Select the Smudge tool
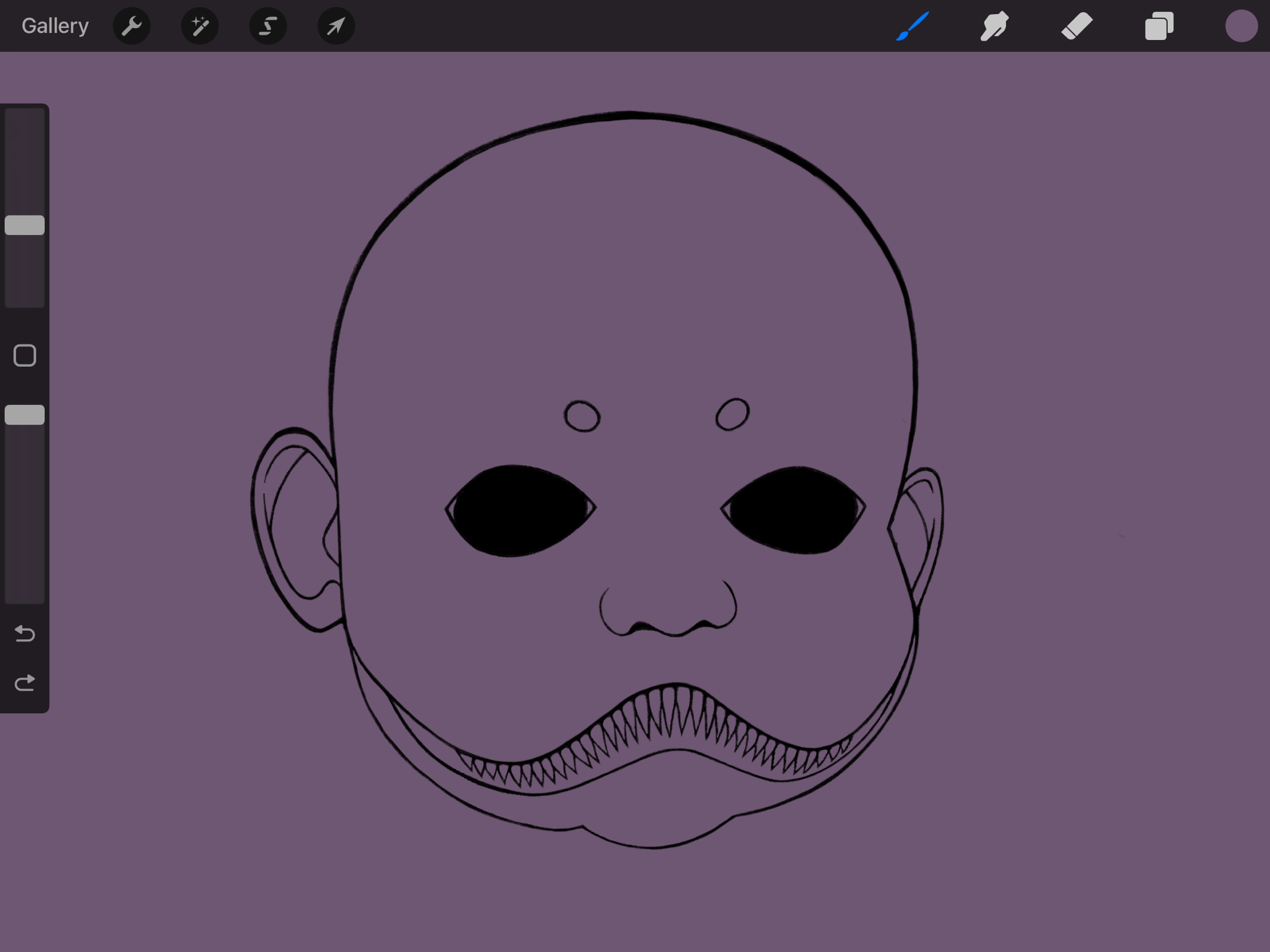 tap(994, 26)
